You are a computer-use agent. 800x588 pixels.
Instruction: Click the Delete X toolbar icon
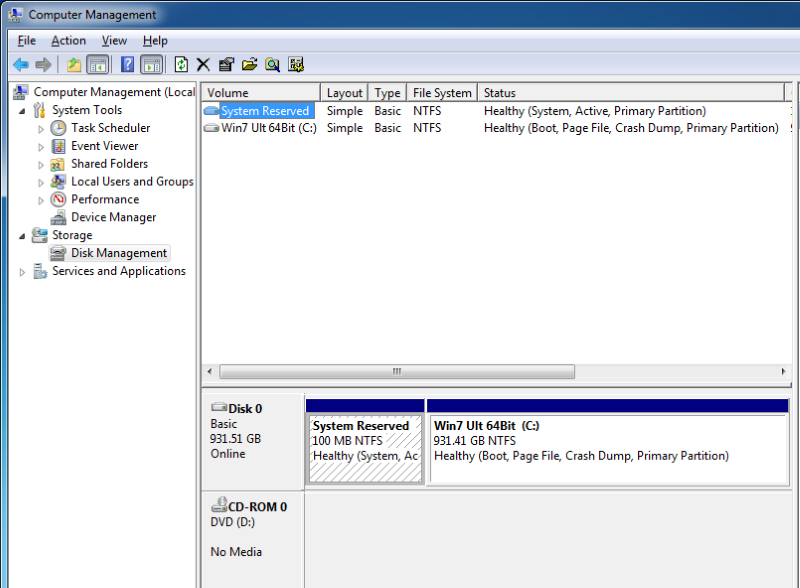pos(203,64)
